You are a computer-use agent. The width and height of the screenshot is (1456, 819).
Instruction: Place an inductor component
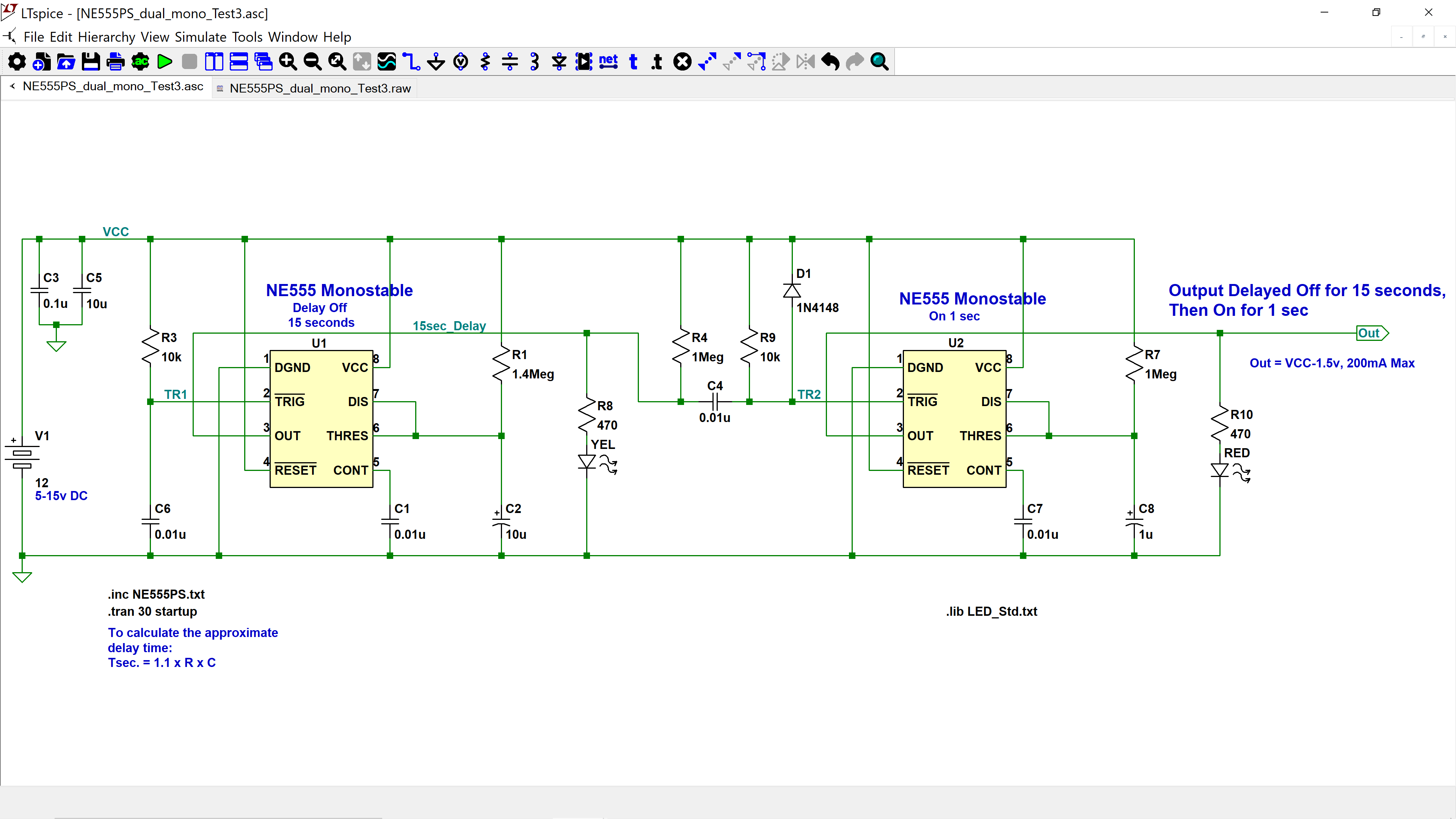coord(535,61)
